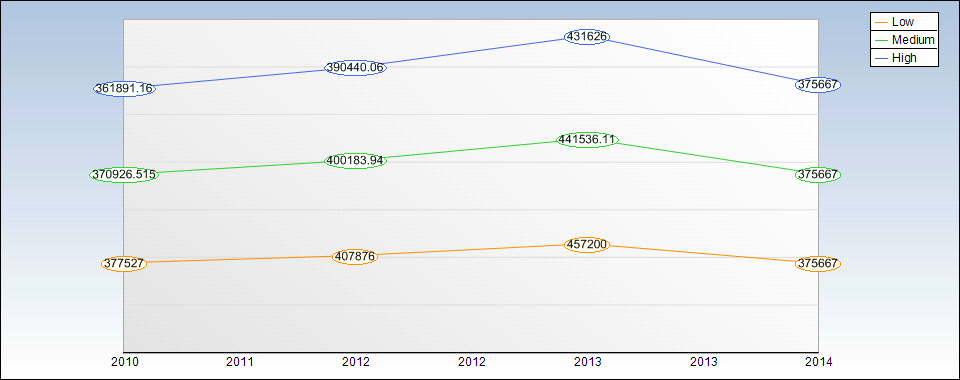Click the 2011 axis label
The image size is (960, 380).
tap(240, 362)
